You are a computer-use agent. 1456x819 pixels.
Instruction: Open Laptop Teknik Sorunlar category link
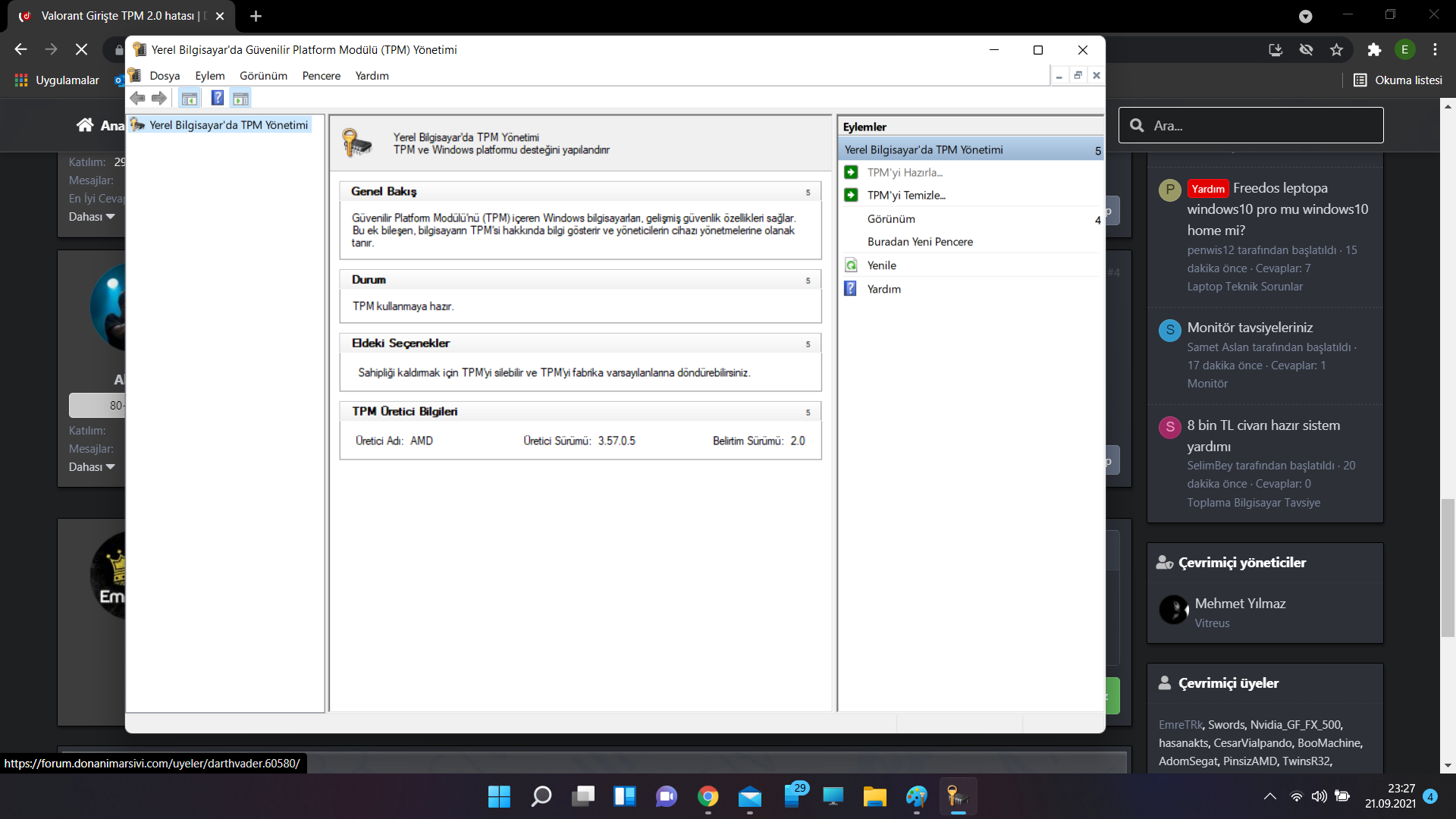click(1244, 287)
